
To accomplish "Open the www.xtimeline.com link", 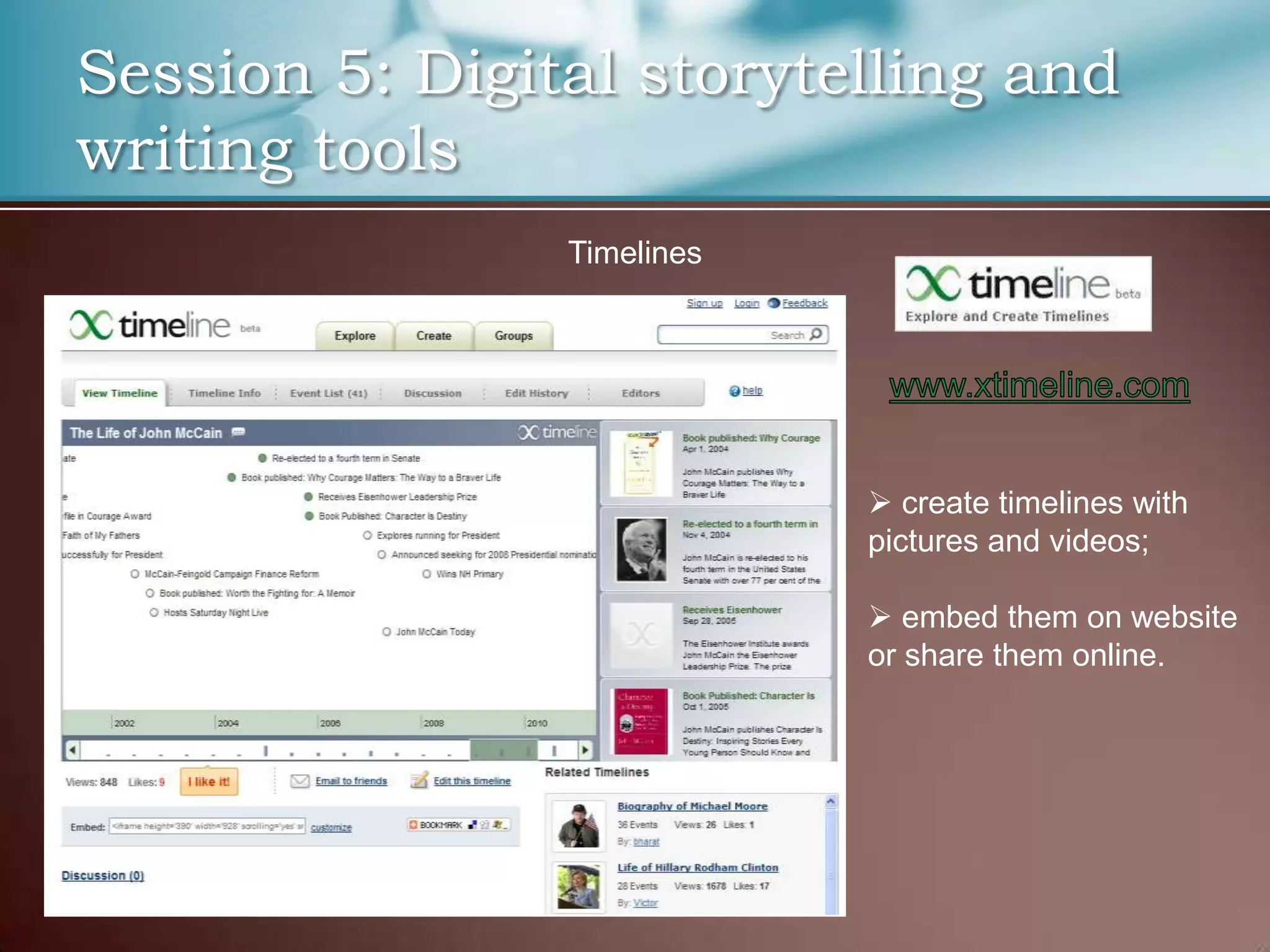I will (x=1039, y=386).
